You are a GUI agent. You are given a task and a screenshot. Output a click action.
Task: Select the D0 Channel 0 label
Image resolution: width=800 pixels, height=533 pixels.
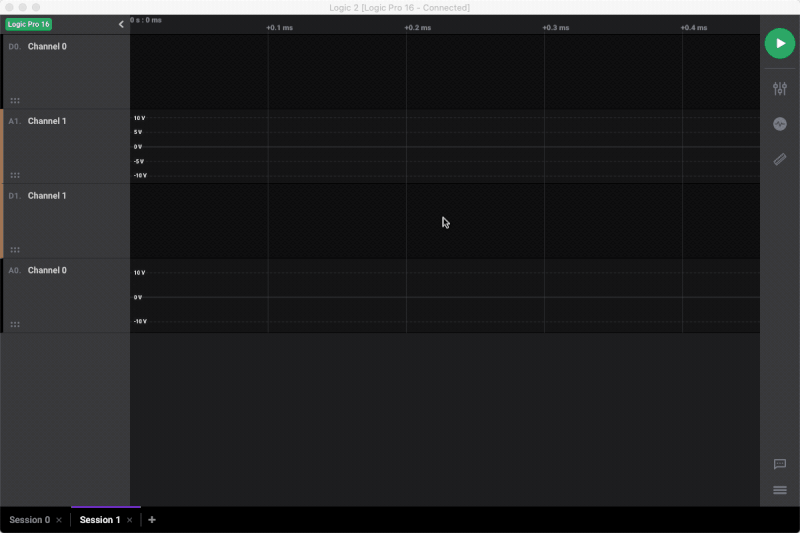[x=47, y=47]
